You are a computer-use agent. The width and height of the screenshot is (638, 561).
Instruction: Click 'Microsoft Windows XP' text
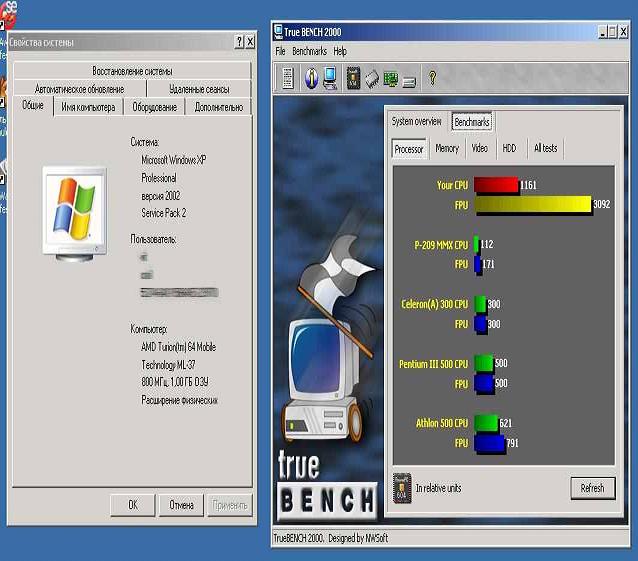click(x=173, y=160)
